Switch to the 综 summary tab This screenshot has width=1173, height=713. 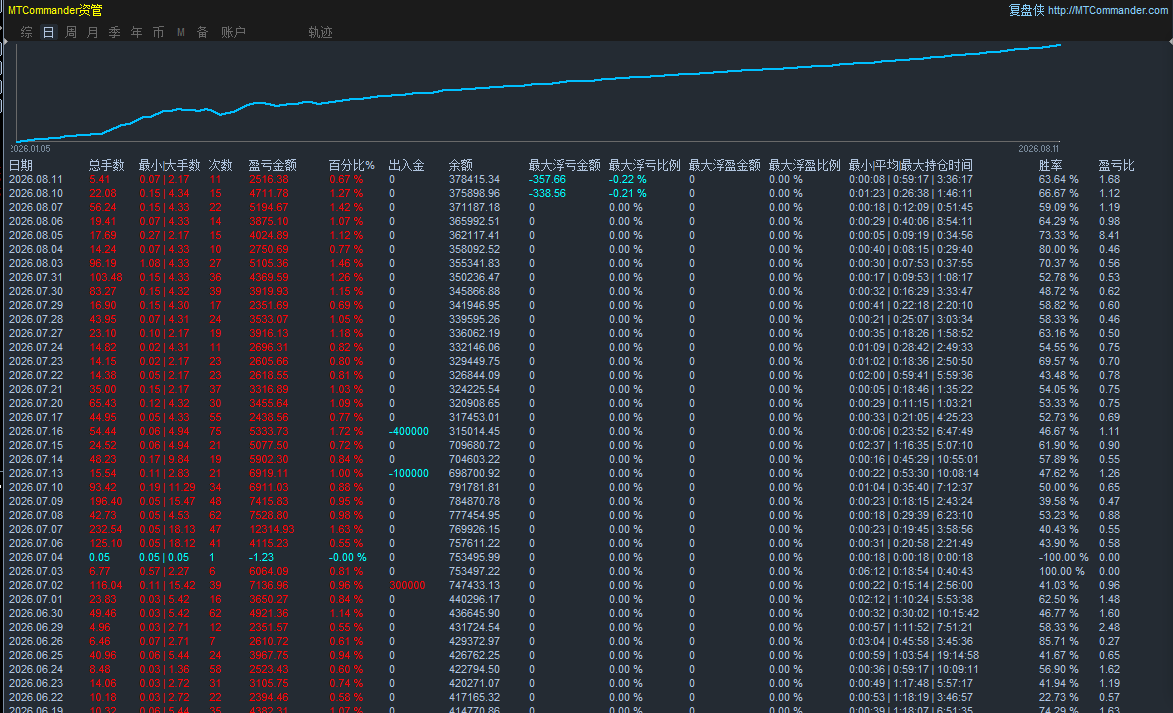(x=27, y=32)
